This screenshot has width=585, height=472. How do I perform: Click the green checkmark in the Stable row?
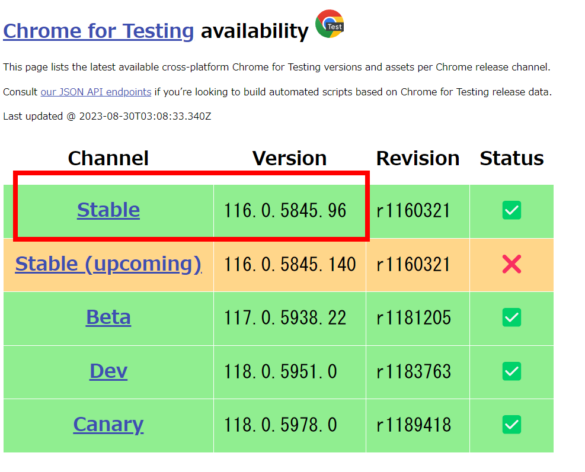tap(512, 210)
